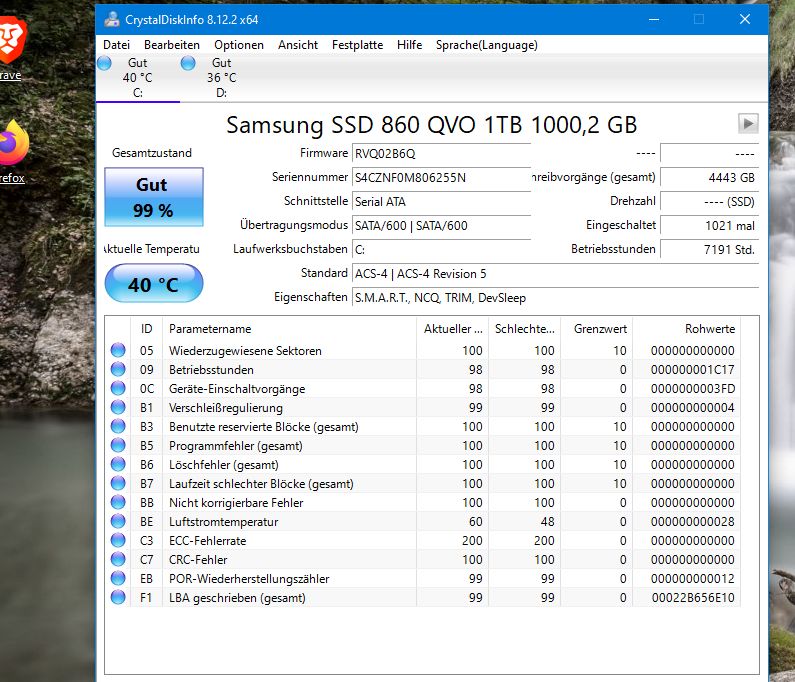
Task: Click status orb of Geräte-Einschaltvorgänge row
Action: [x=118, y=388]
